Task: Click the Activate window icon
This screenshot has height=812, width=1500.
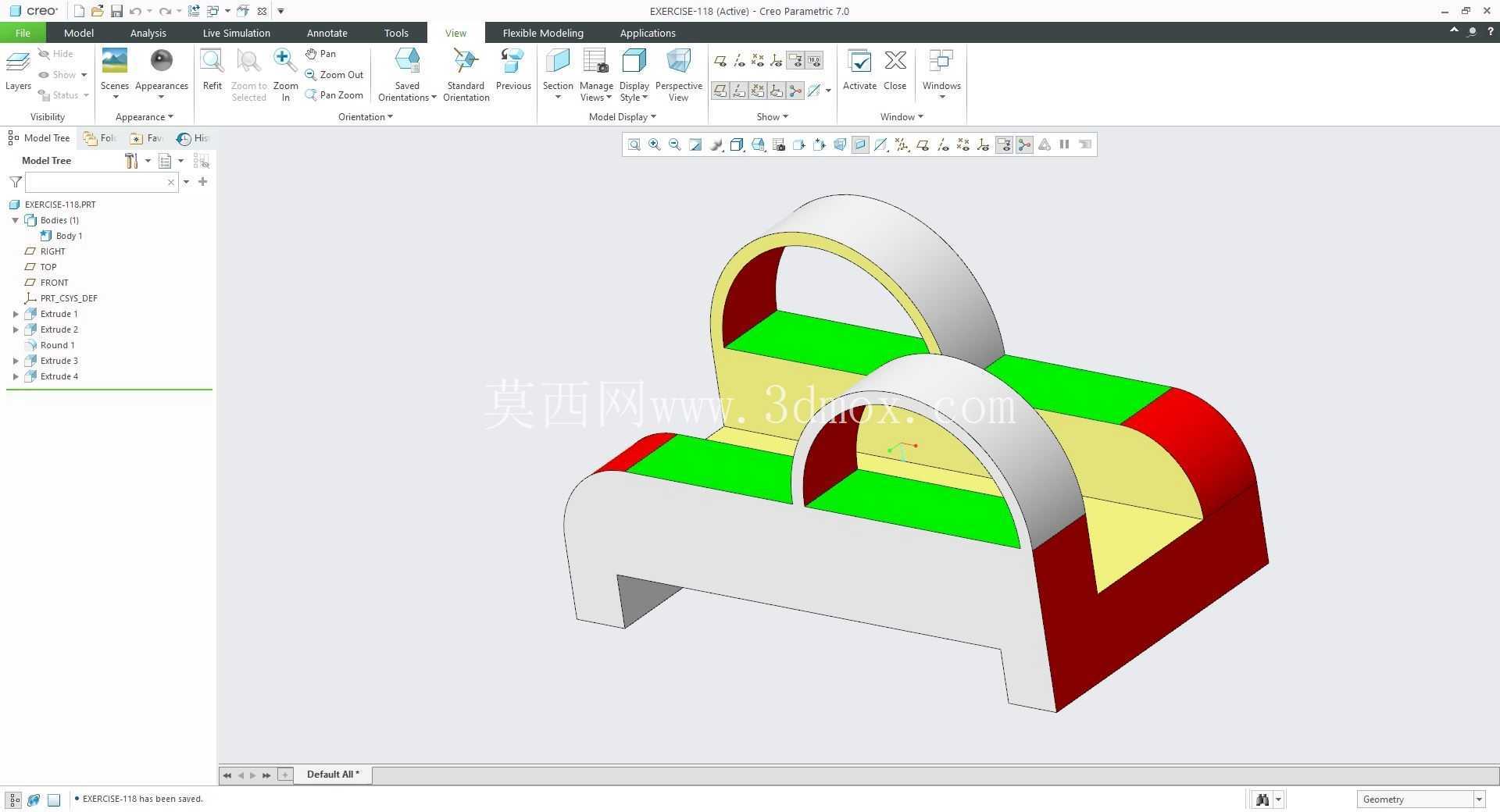Action: click(859, 70)
